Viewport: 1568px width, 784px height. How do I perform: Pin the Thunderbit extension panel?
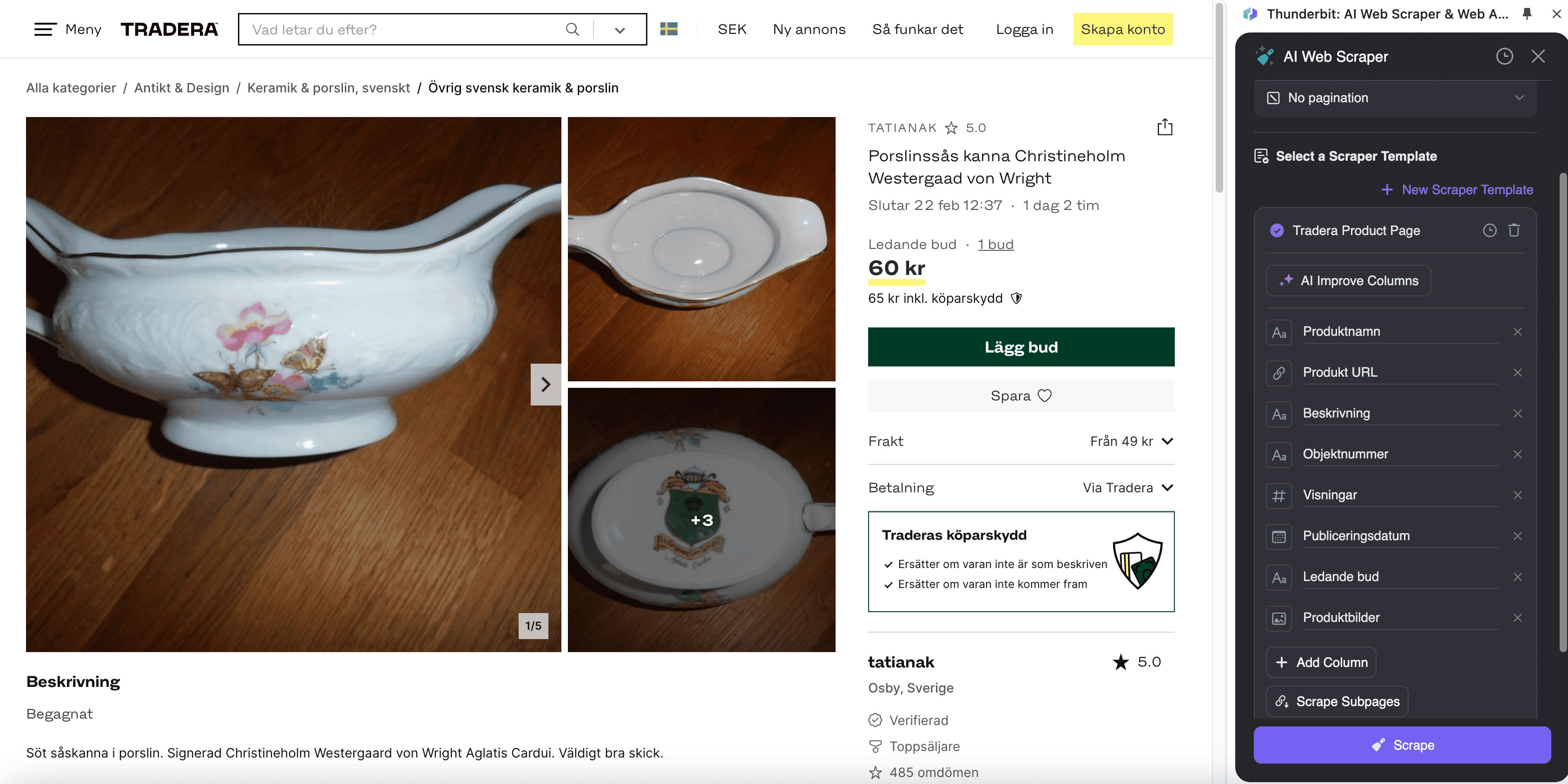pos(1527,13)
